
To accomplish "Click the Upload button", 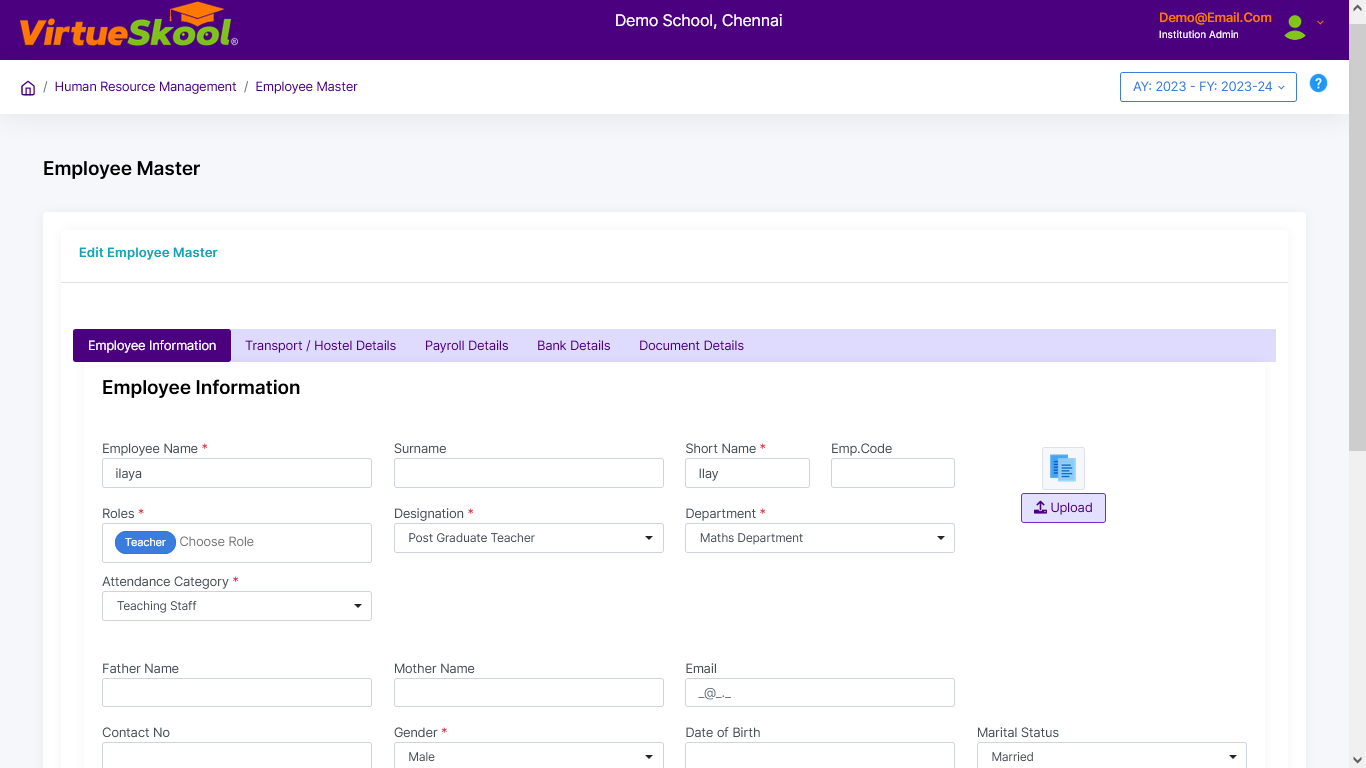I will (1063, 508).
